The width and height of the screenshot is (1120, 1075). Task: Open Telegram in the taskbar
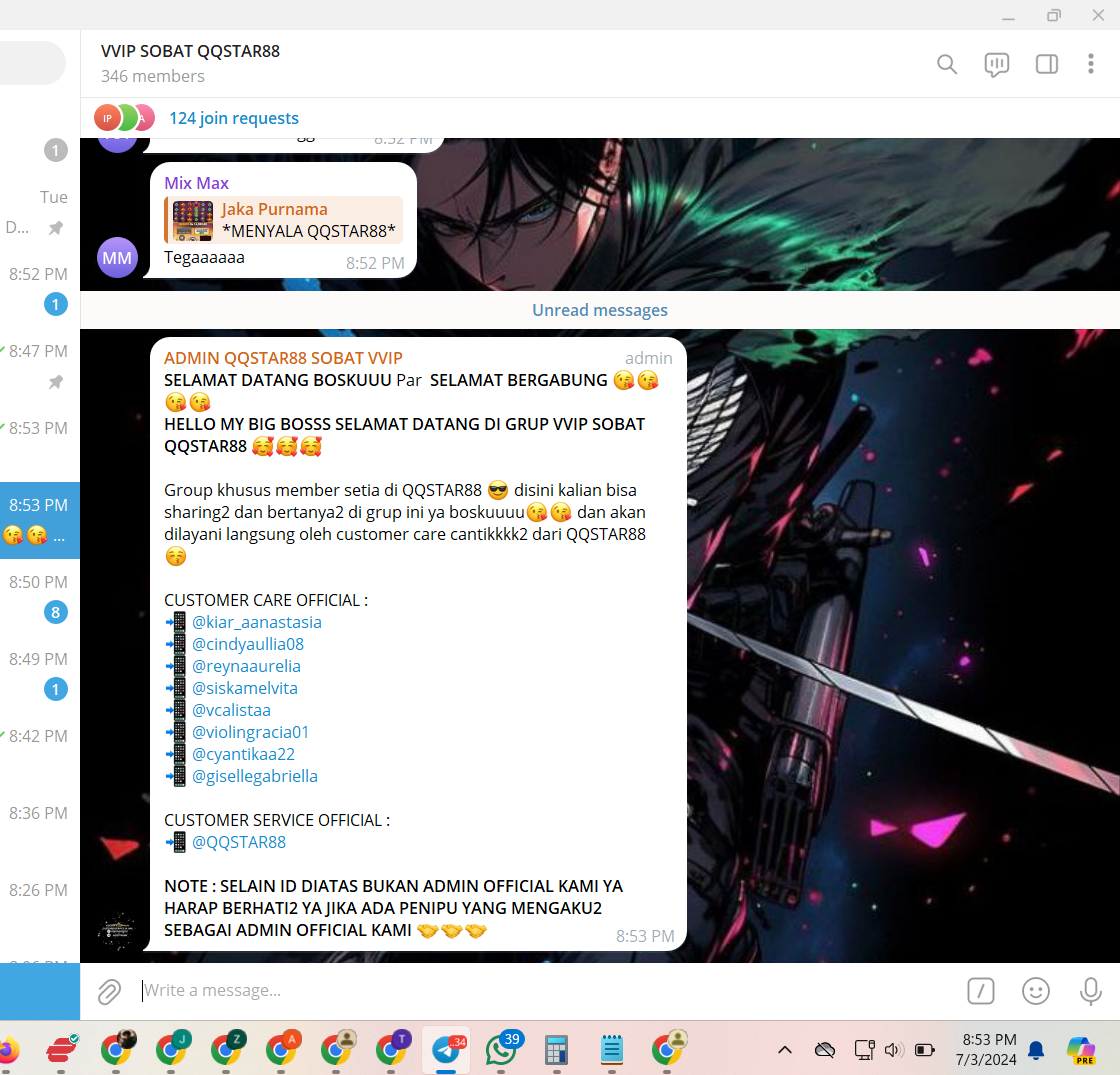(x=446, y=1050)
